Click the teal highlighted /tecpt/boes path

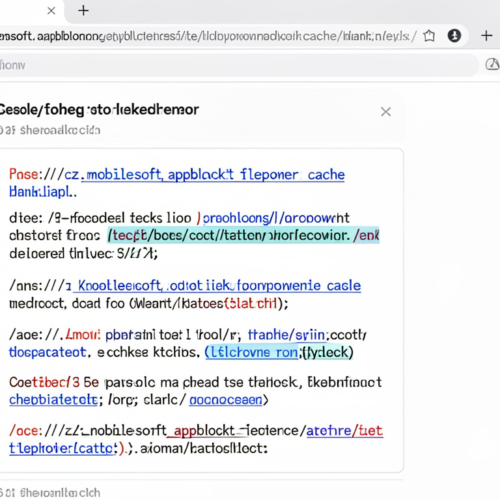coord(243,235)
